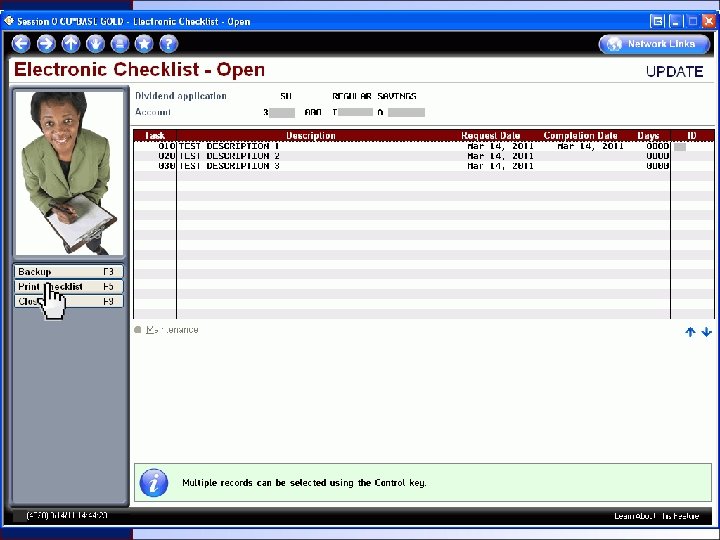Minimize the CU*BASE GOLD window

point(675,21)
